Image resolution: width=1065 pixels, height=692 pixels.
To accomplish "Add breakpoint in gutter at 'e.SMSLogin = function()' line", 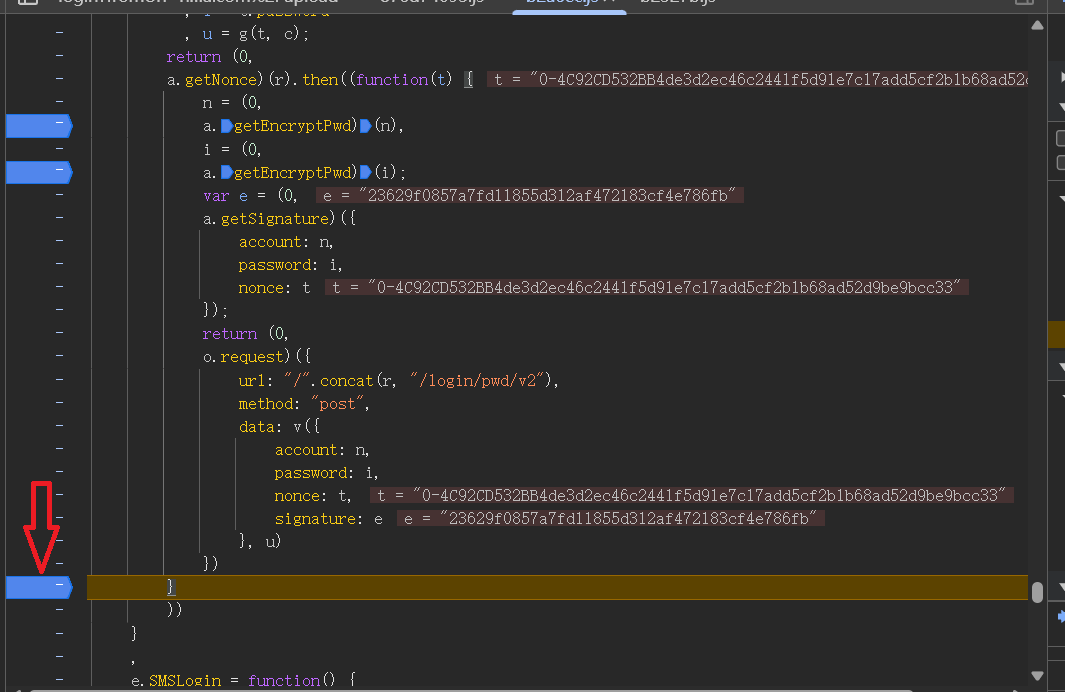I will [x=60, y=679].
